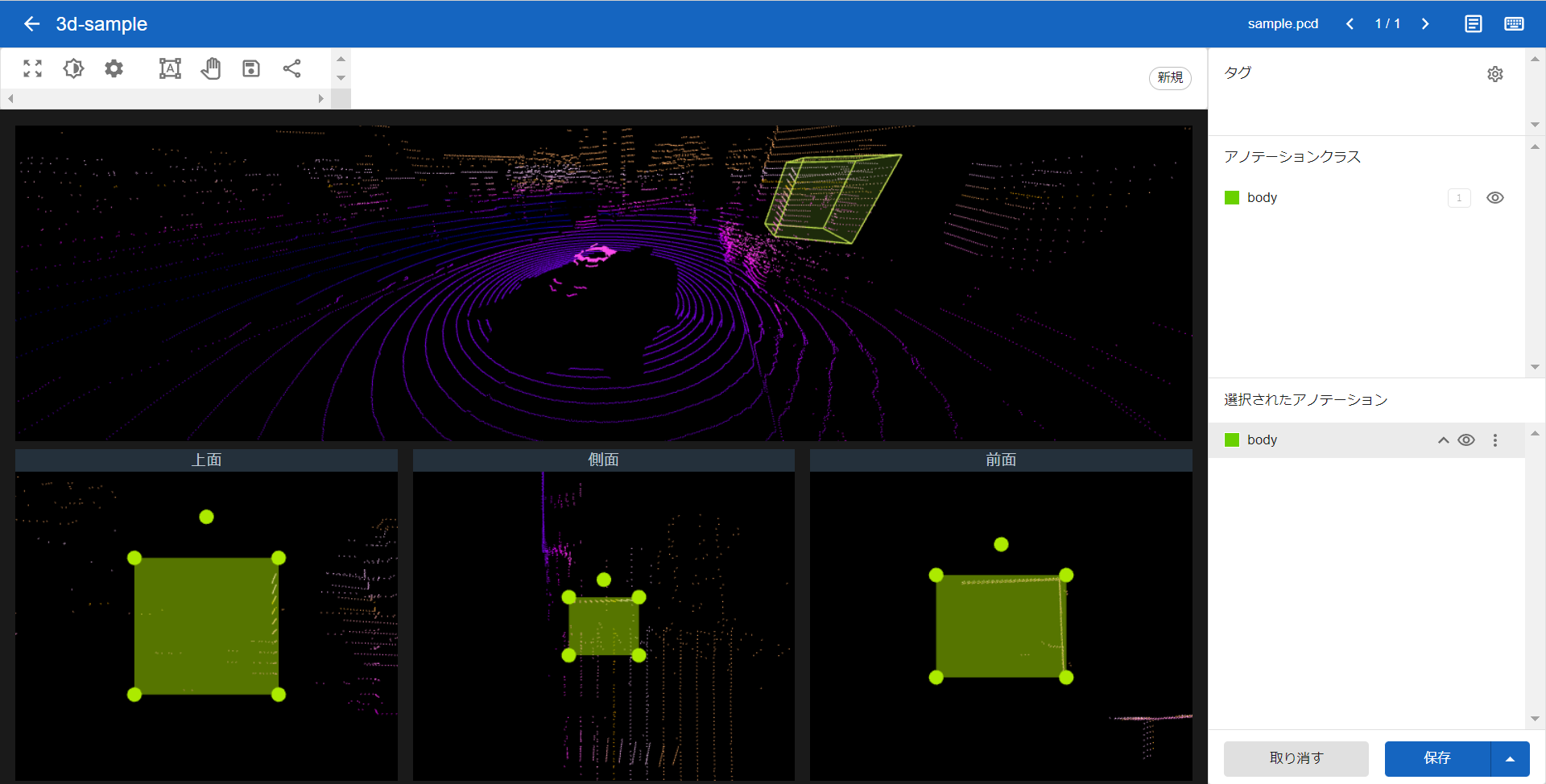The image size is (1546, 784).
Task: Open brightness/contrast adjustment icon
Action: click(x=73, y=68)
